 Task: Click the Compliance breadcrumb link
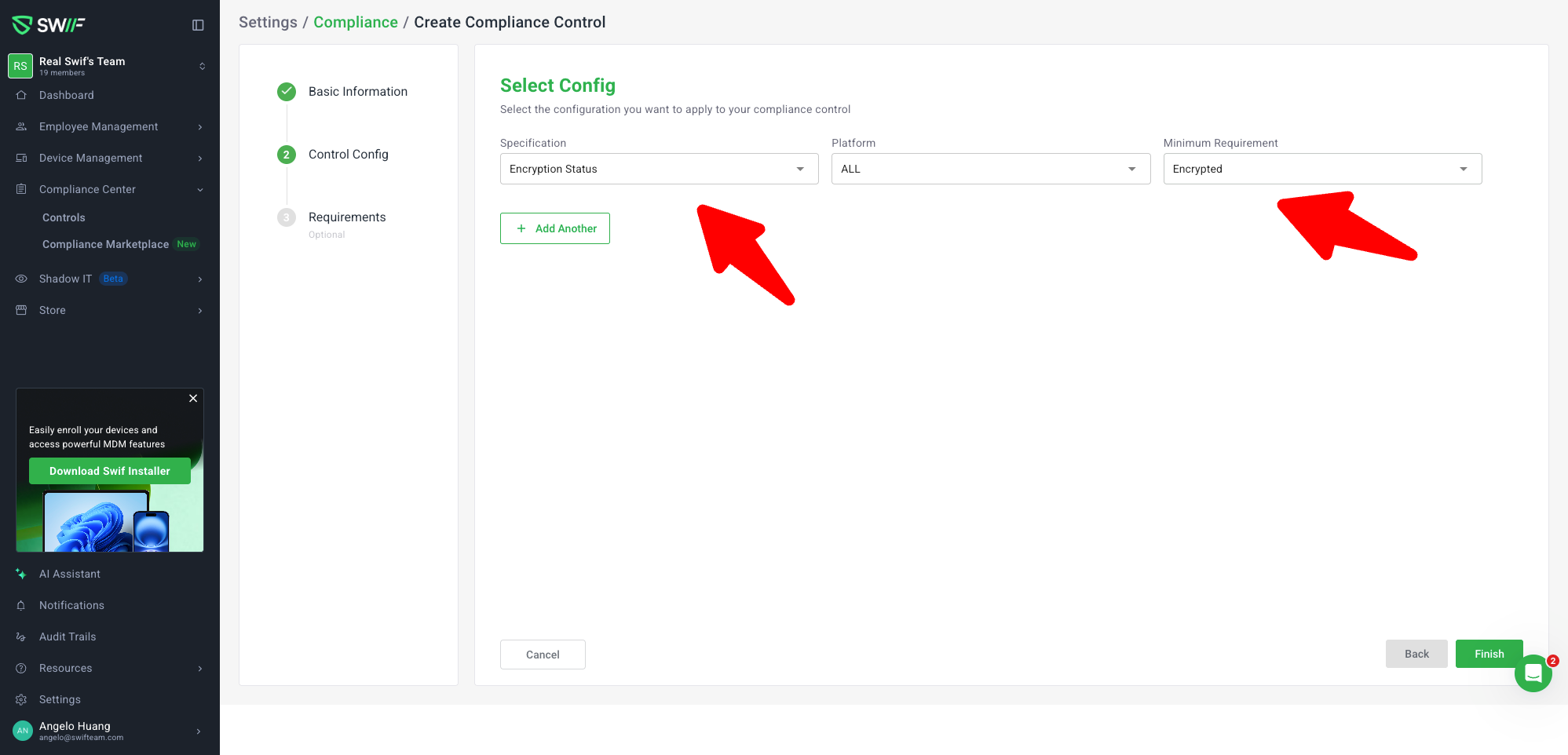pos(355,22)
